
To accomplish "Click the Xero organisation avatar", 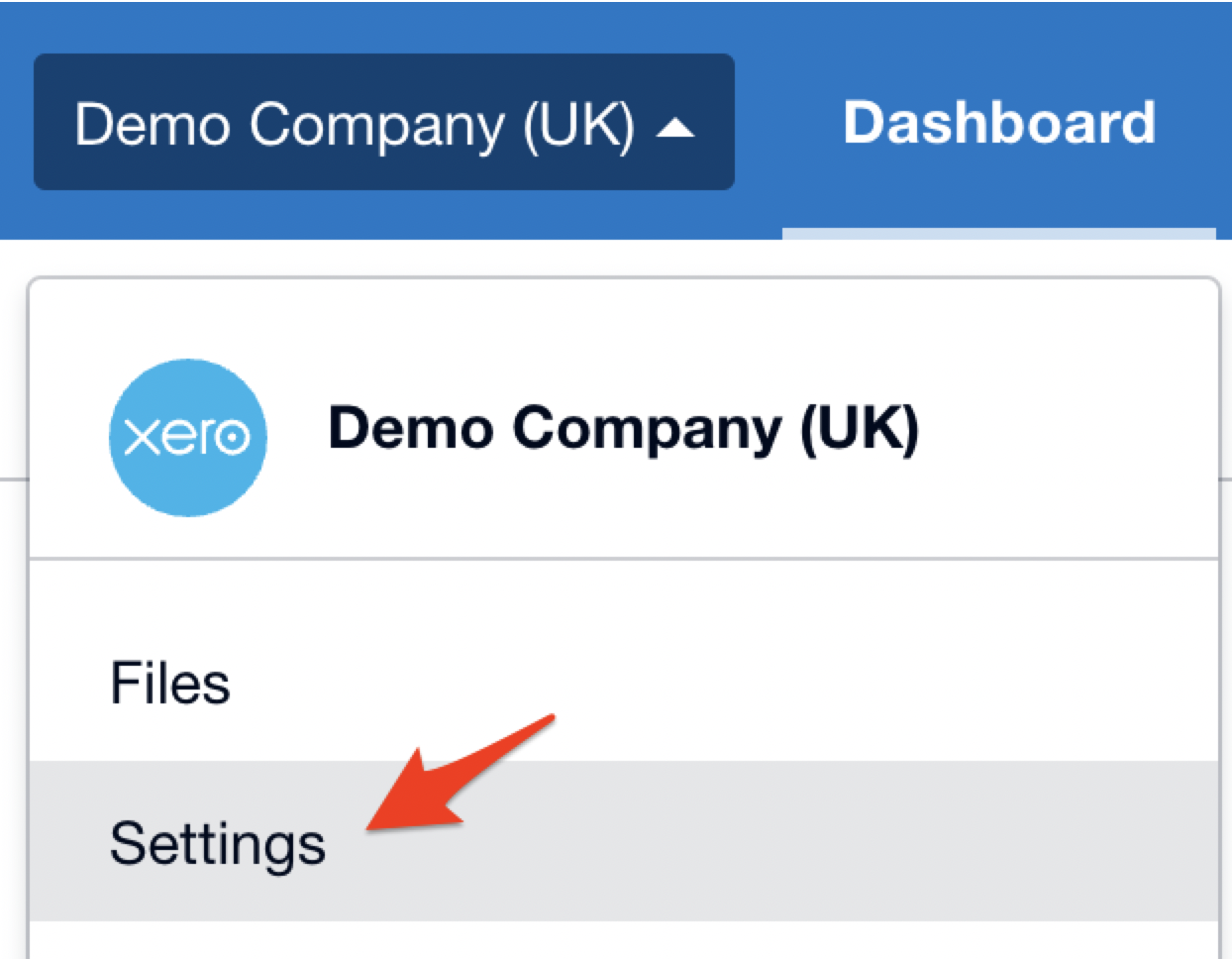I will click(187, 437).
